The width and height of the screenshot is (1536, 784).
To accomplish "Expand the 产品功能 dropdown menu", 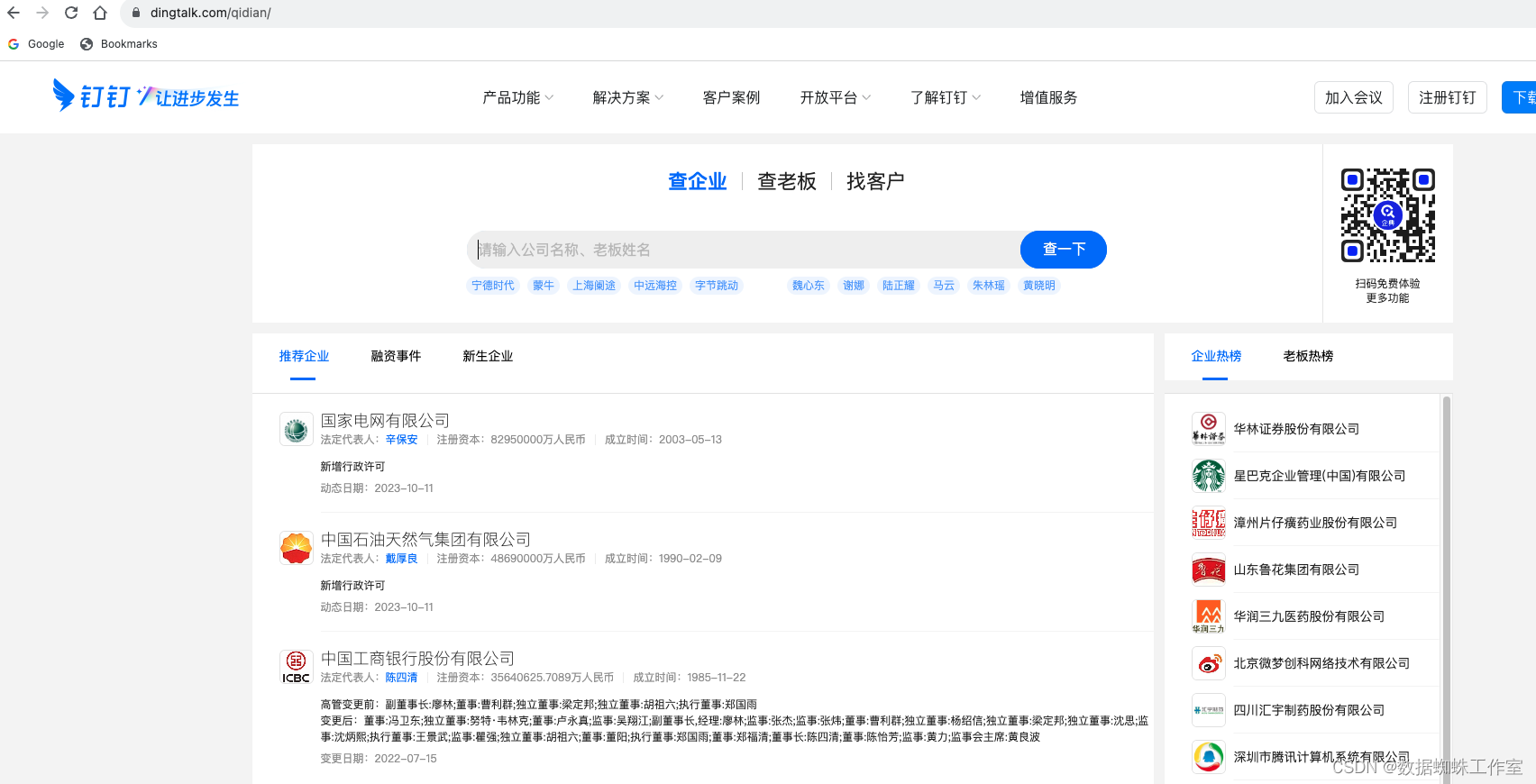I will [518, 97].
